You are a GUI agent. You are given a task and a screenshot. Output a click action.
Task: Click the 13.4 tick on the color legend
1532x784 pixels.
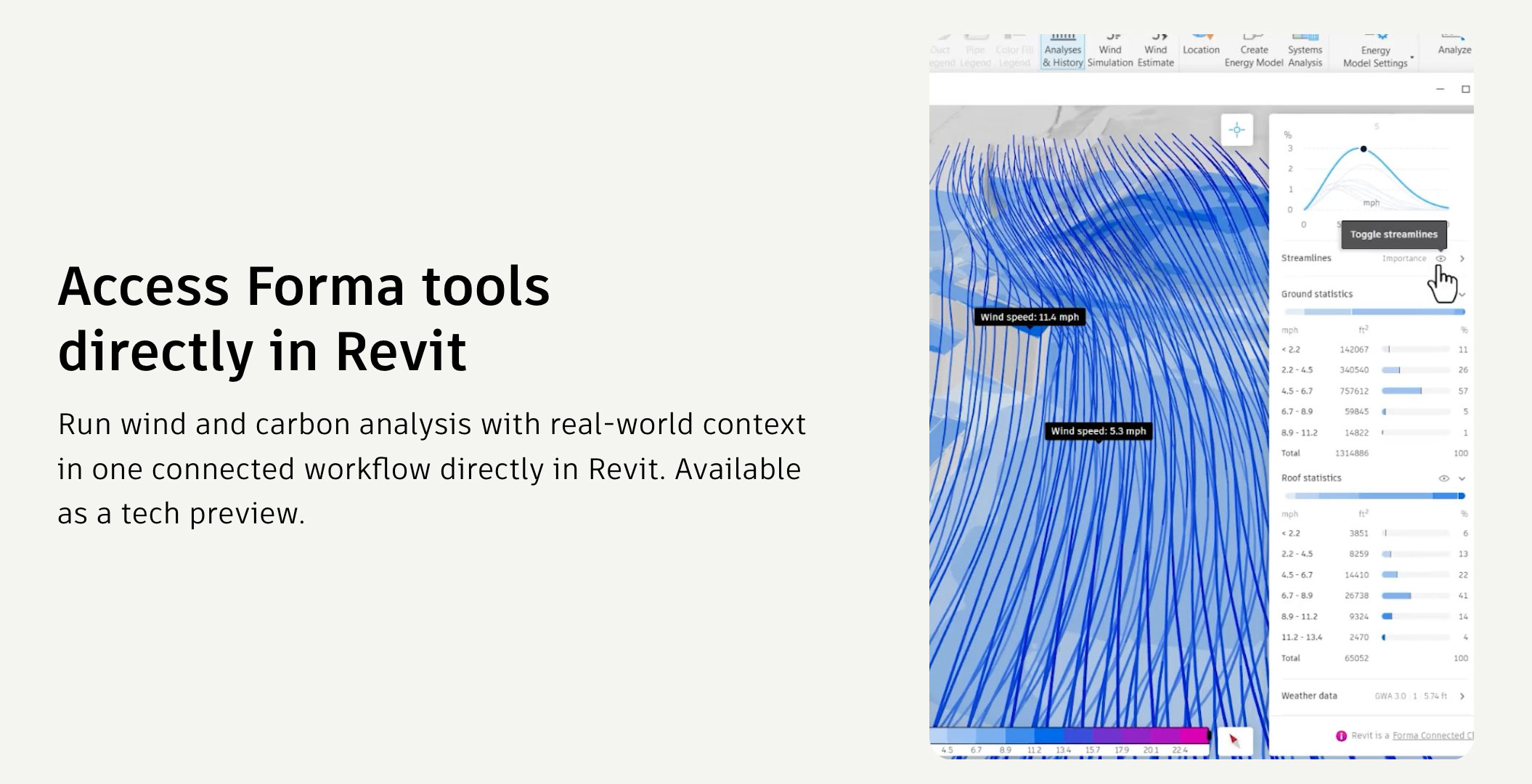[x=1064, y=751]
